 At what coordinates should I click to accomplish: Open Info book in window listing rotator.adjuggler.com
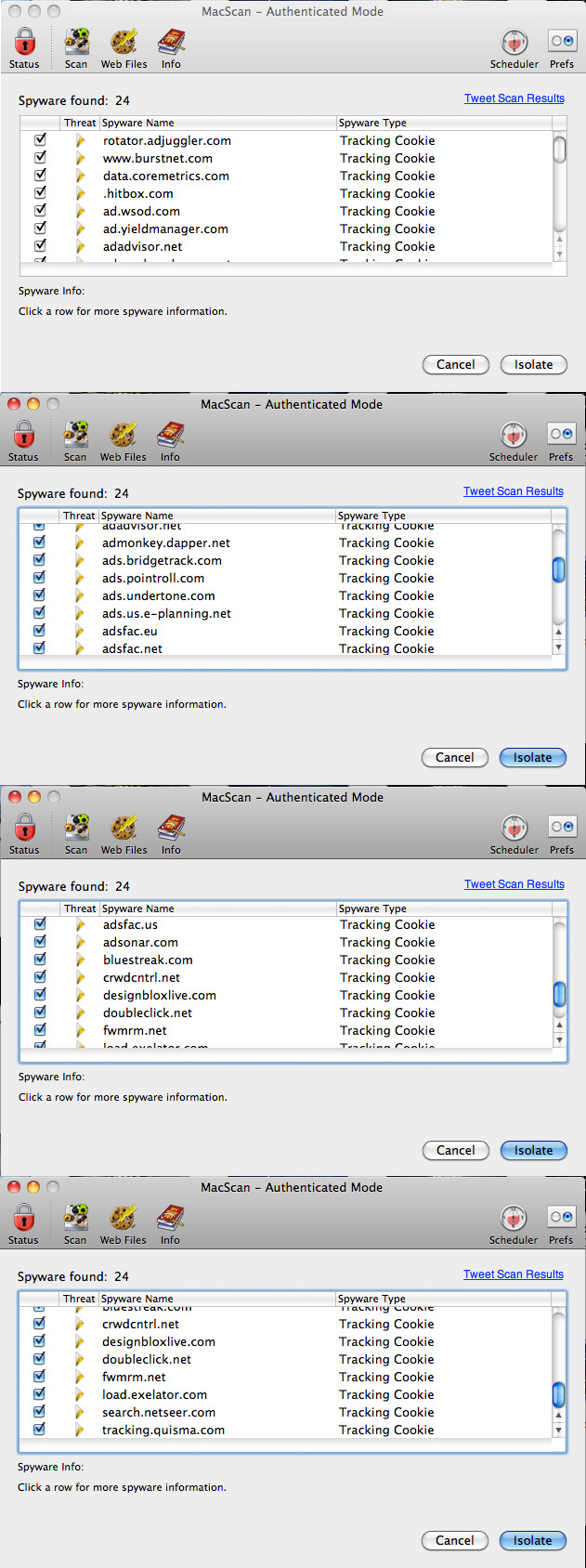171,48
